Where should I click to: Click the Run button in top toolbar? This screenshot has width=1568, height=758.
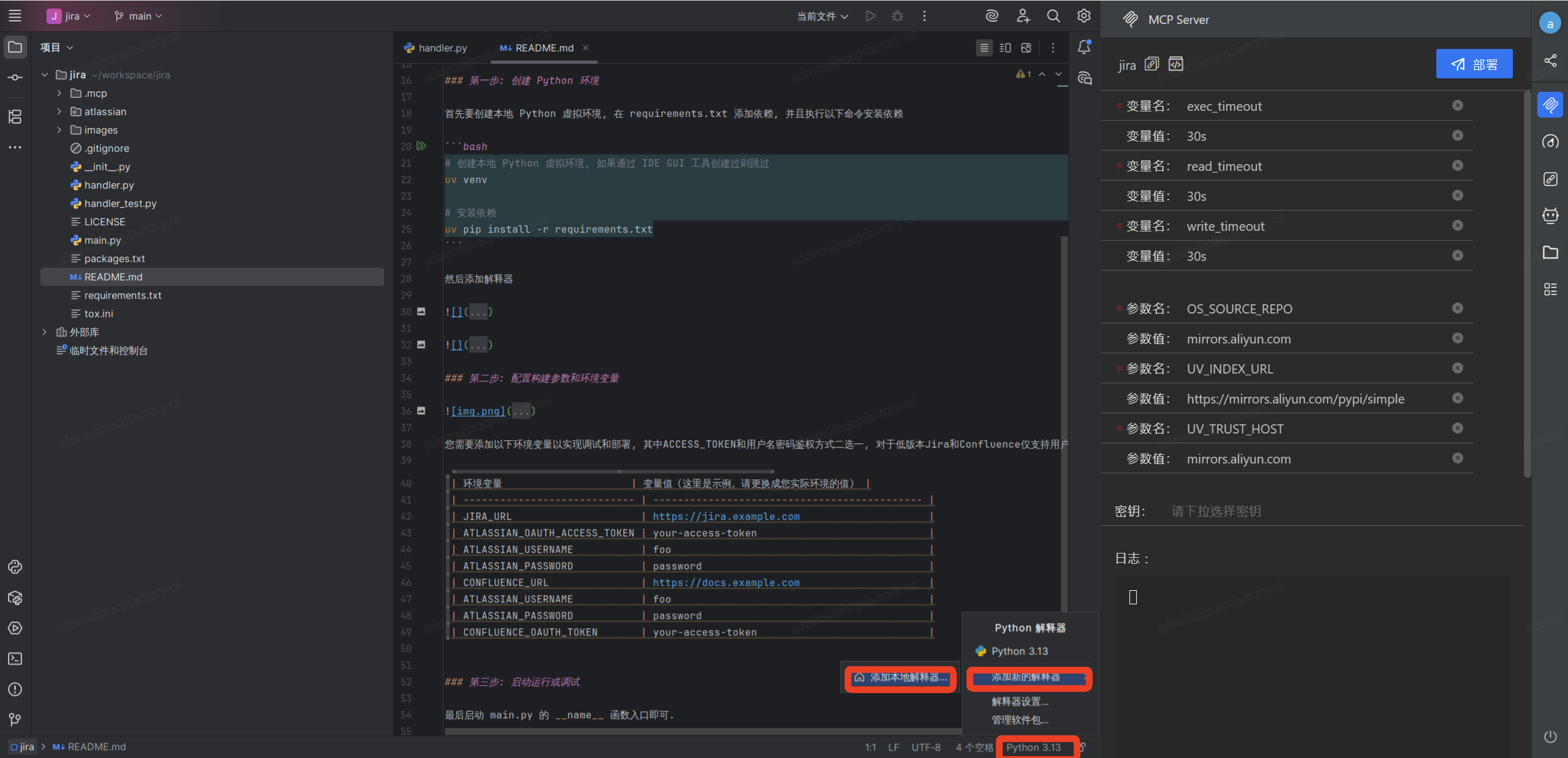point(870,16)
